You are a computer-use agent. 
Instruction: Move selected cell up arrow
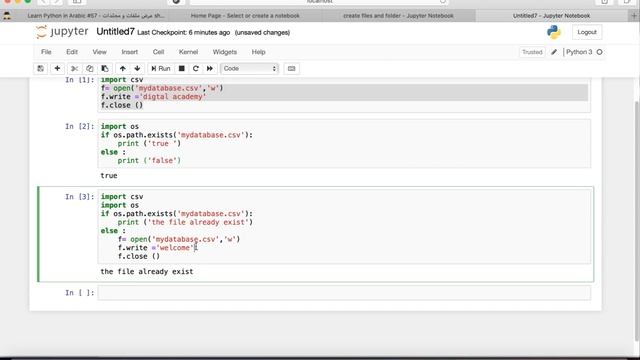pos(122,69)
